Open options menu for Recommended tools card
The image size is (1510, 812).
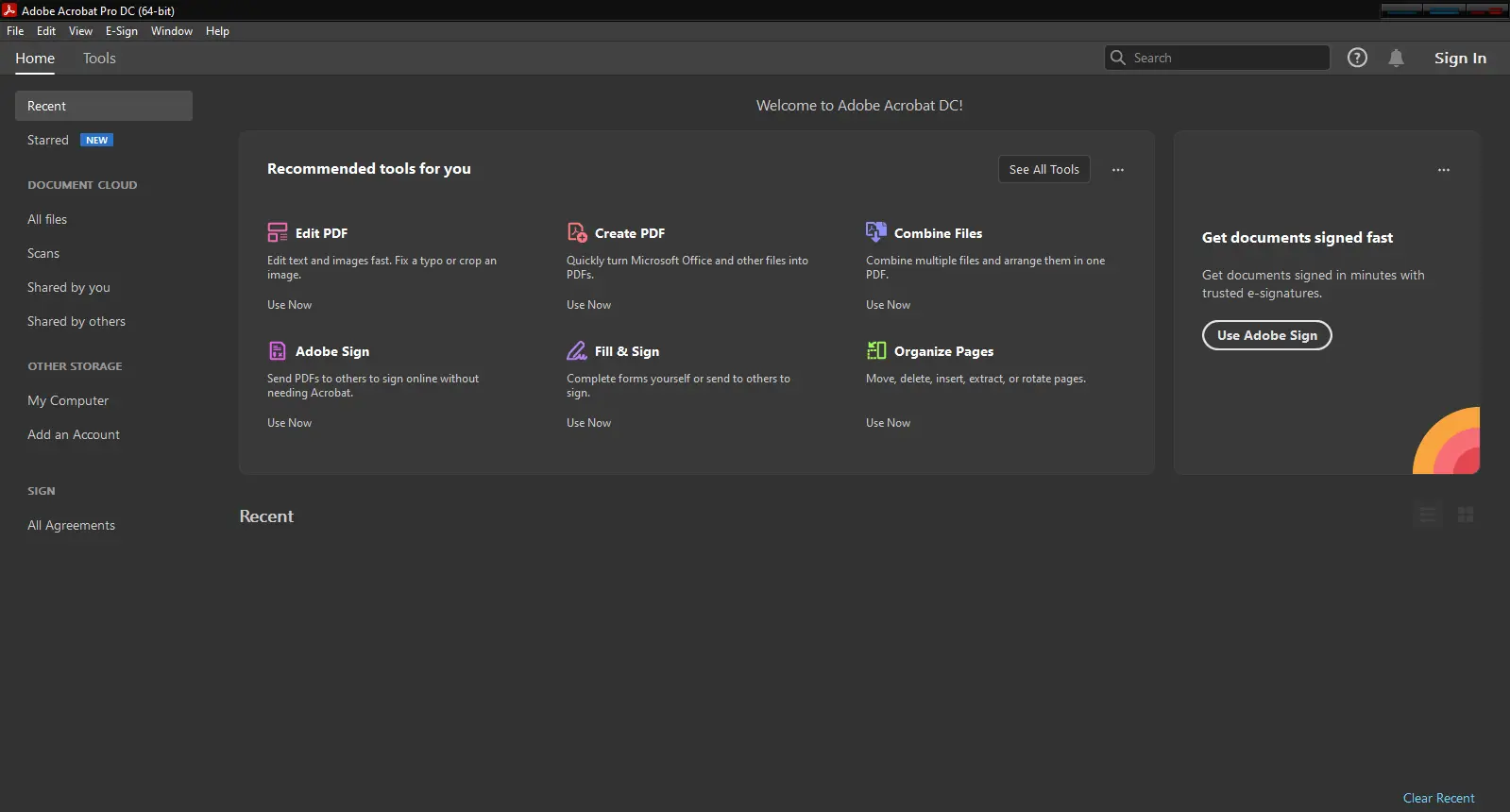pos(1118,170)
